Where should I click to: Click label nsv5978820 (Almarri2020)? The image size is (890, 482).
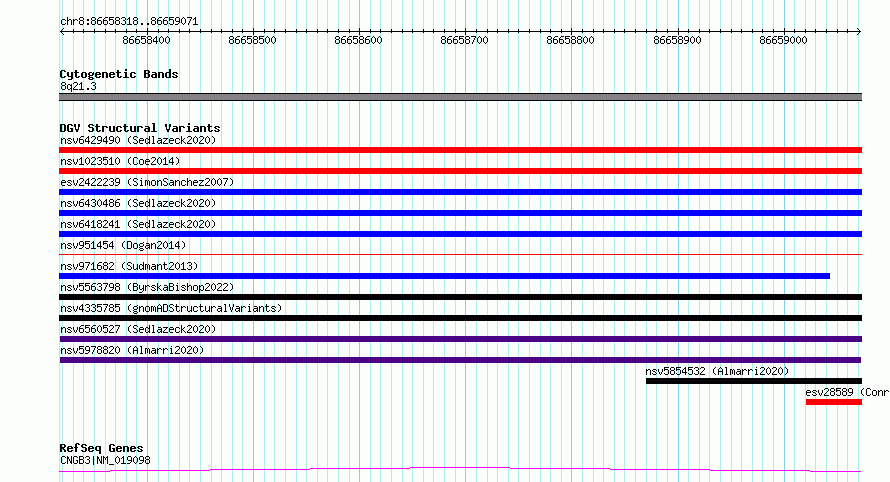(132, 350)
